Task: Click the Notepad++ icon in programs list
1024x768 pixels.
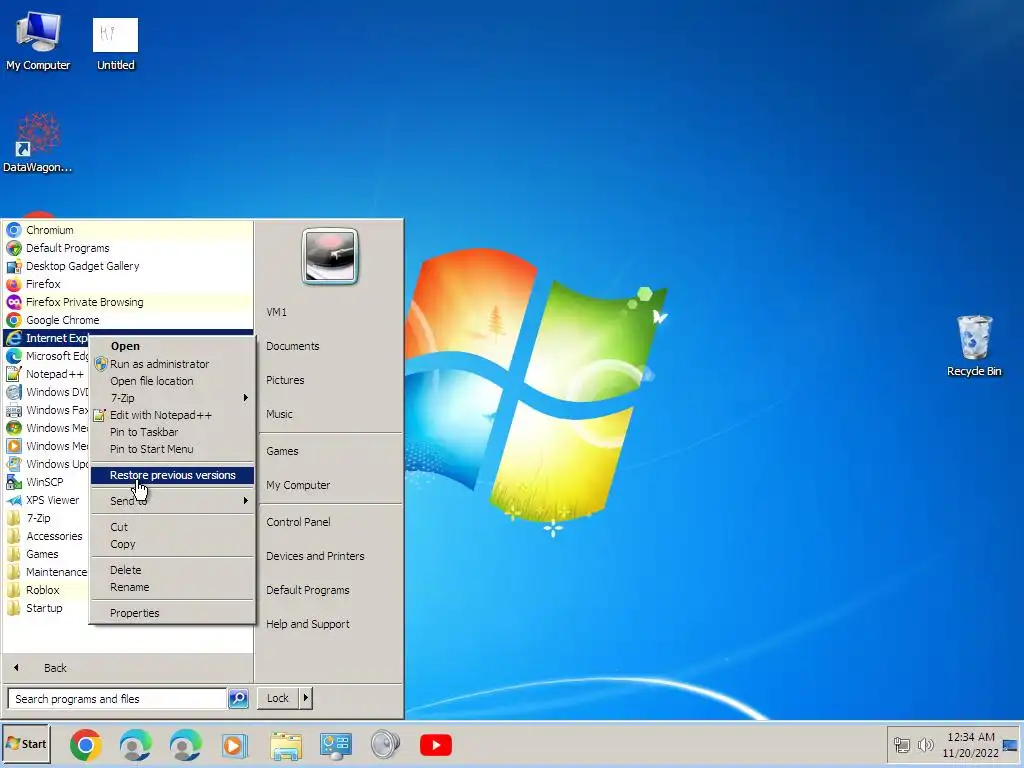Action: click(14, 374)
